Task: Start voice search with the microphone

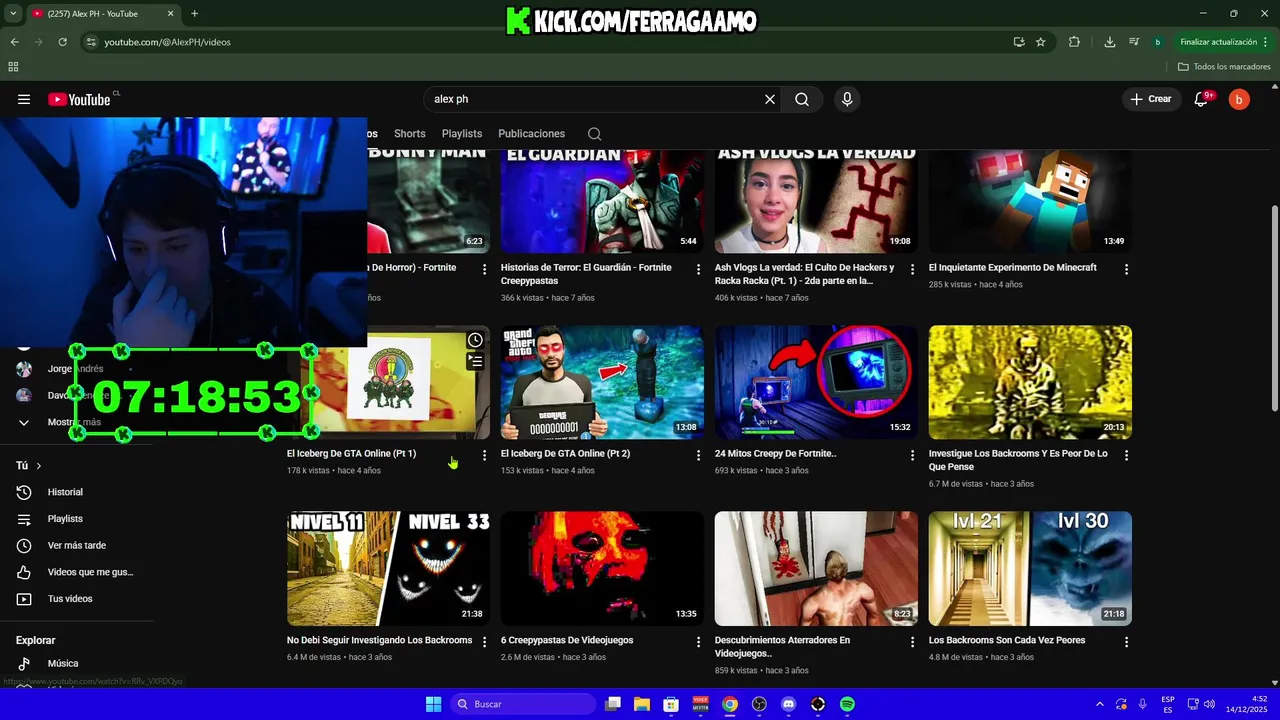Action: point(847,99)
